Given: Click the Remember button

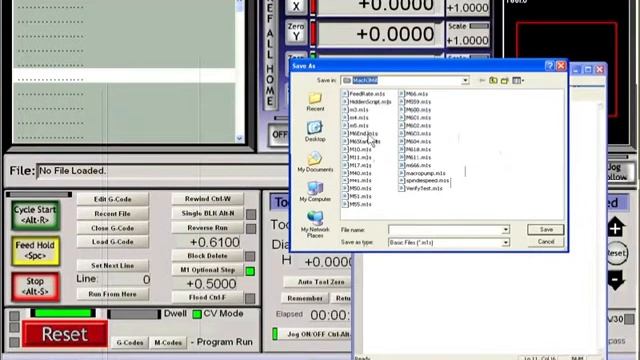Looking at the screenshot, I should coord(305,298).
